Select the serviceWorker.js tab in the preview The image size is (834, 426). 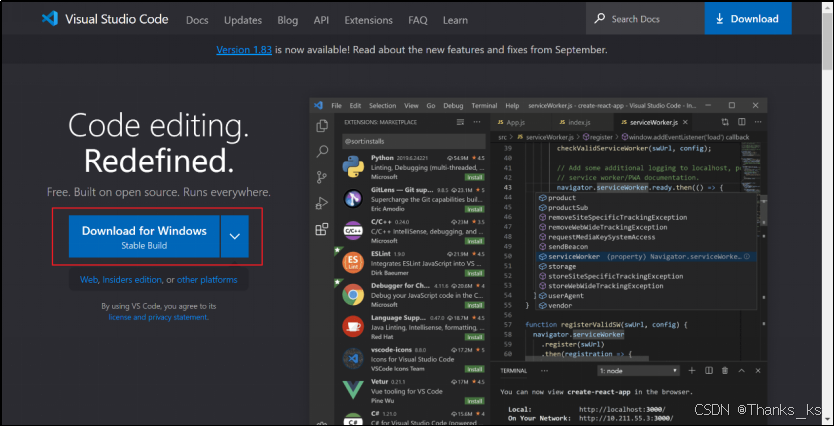click(653, 122)
